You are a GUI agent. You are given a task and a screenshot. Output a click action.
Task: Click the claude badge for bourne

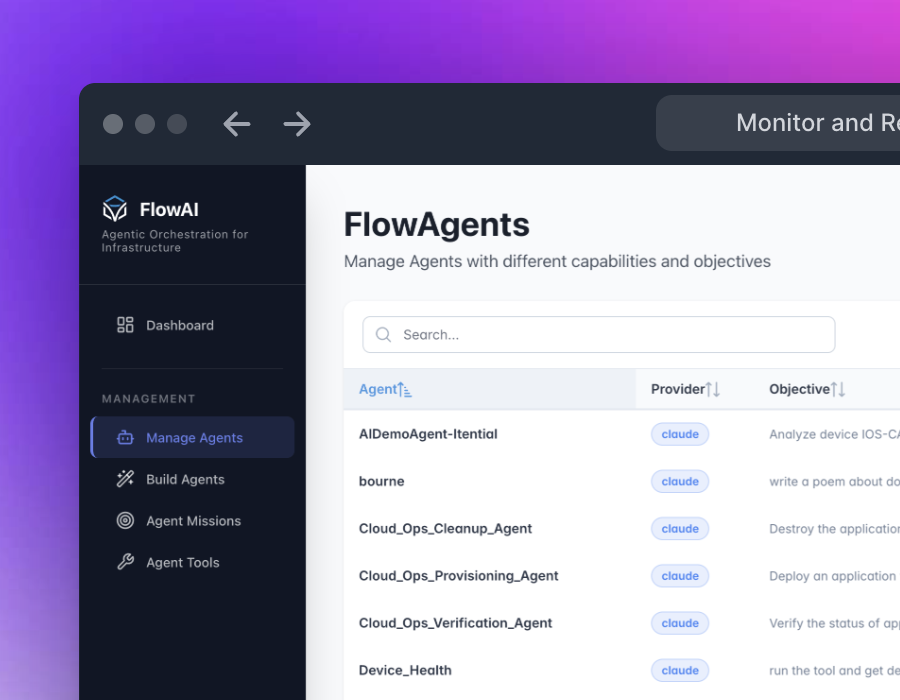(x=680, y=482)
